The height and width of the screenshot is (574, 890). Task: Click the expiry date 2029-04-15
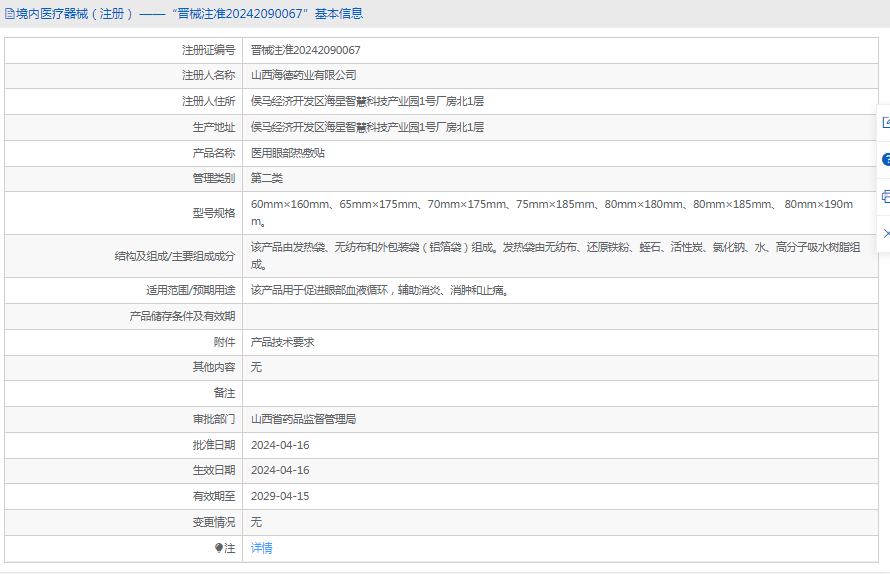point(280,496)
